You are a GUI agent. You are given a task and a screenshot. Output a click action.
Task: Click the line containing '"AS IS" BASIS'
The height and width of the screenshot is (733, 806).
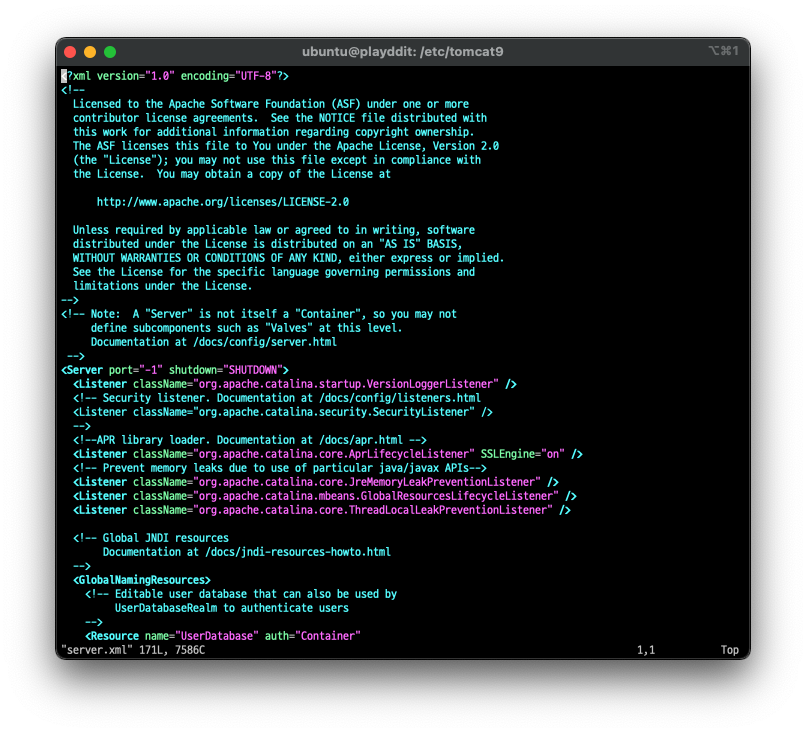267,244
